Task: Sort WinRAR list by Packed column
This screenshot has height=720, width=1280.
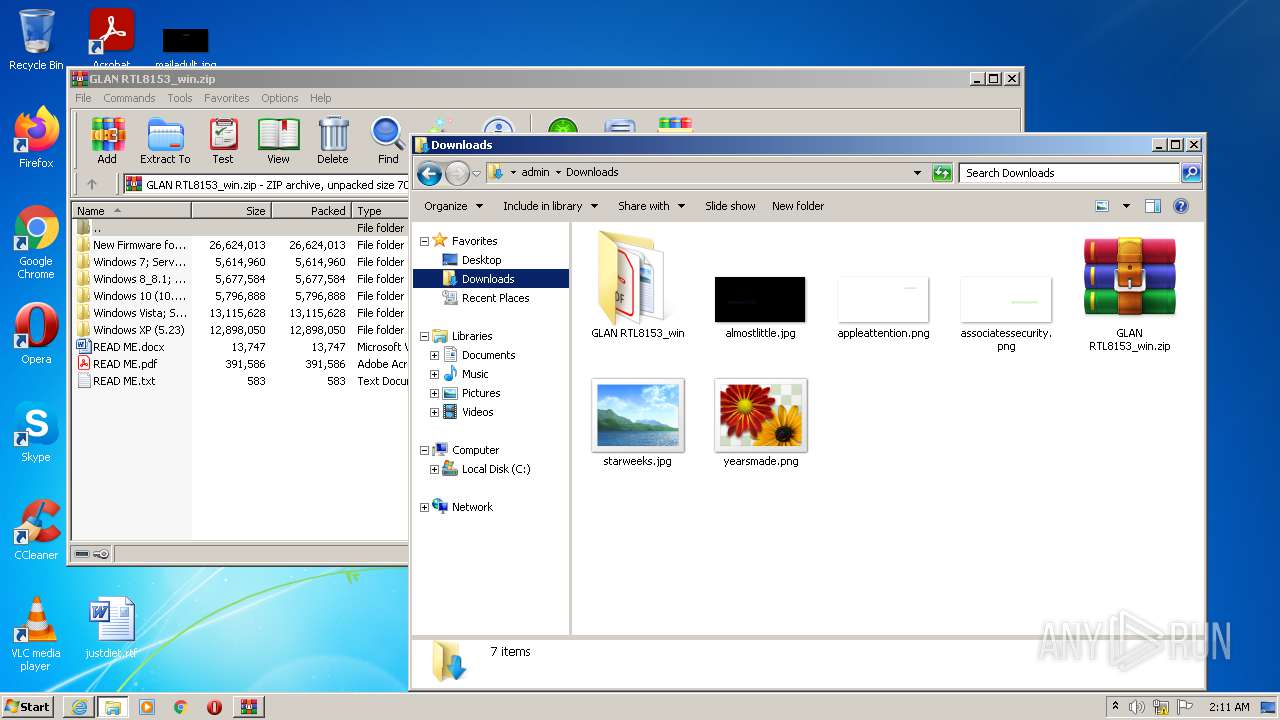Action: pyautogui.click(x=311, y=211)
